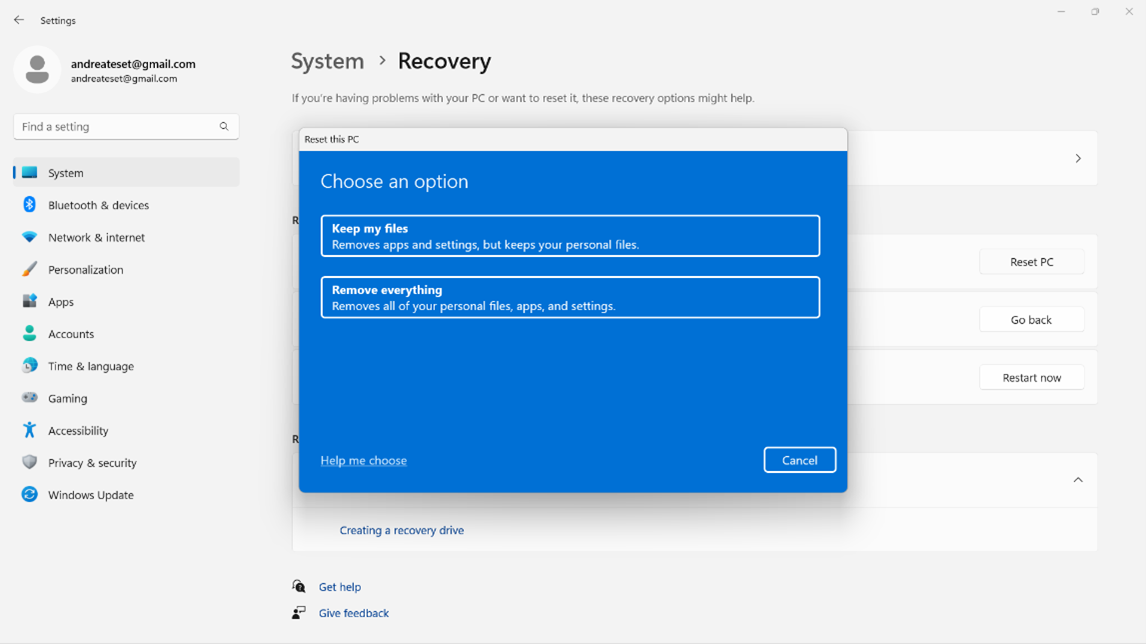Click the Time & language globe icon
Viewport: 1146px width, 644px height.
coord(29,366)
